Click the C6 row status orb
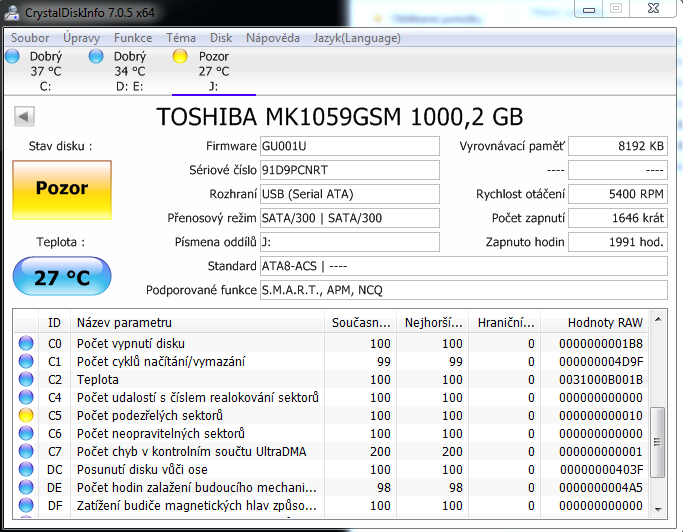Image resolution: width=683 pixels, height=532 pixels. pyautogui.click(x=26, y=434)
